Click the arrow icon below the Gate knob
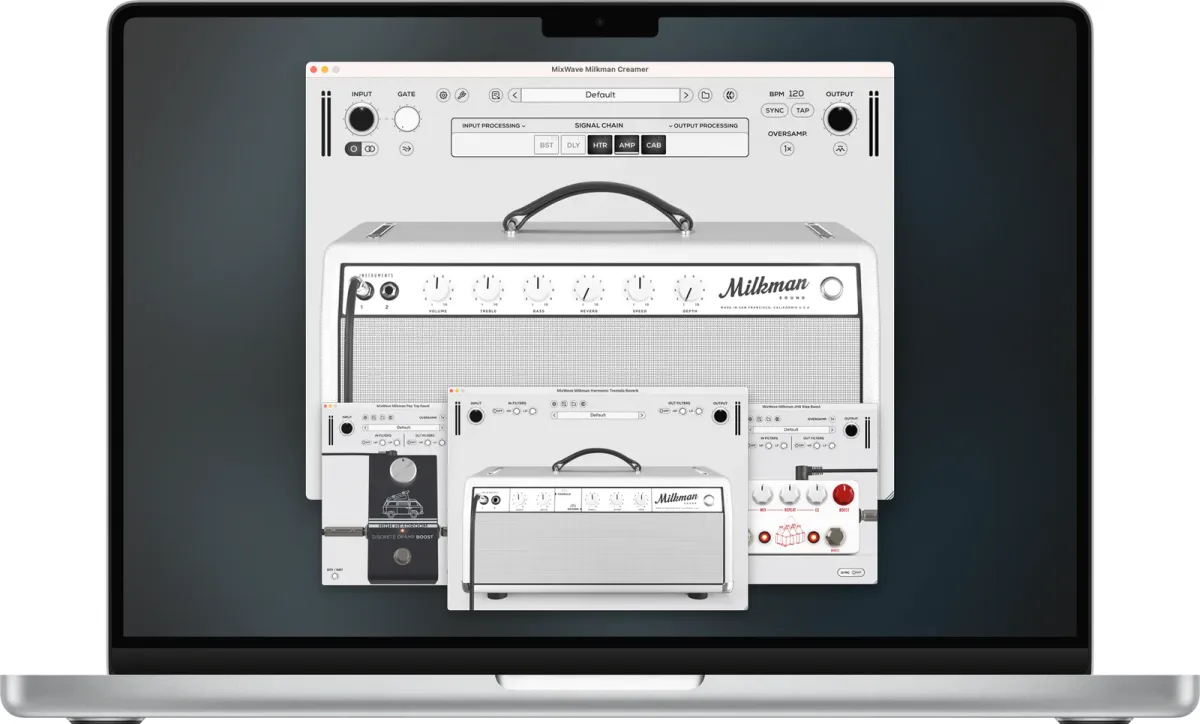The image size is (1200, 724). coord(406,149)
